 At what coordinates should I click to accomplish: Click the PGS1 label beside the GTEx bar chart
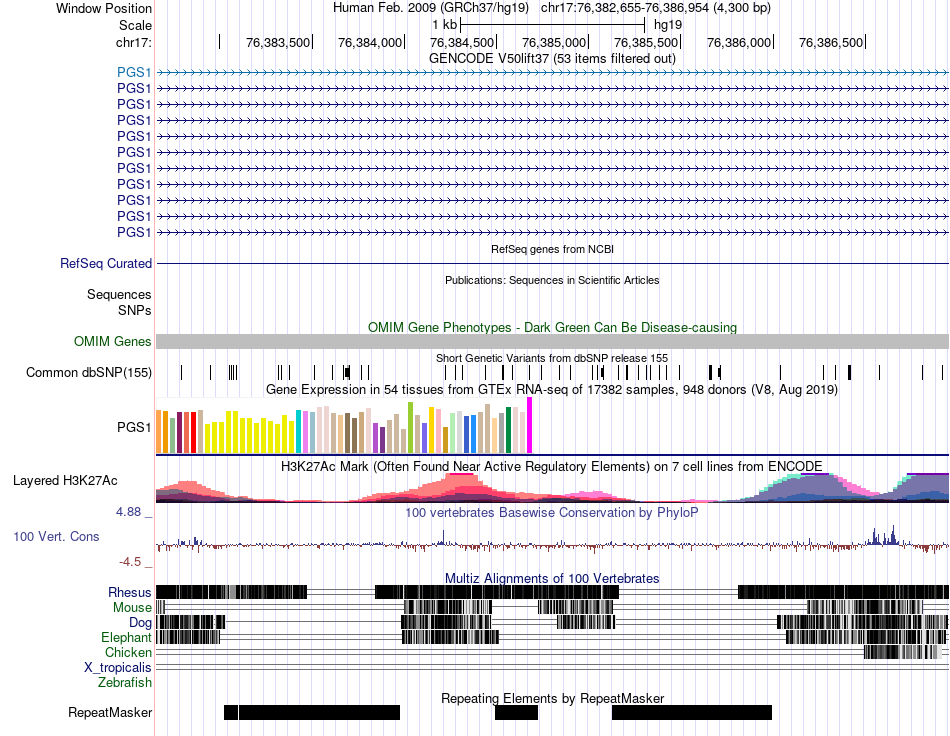134,427
